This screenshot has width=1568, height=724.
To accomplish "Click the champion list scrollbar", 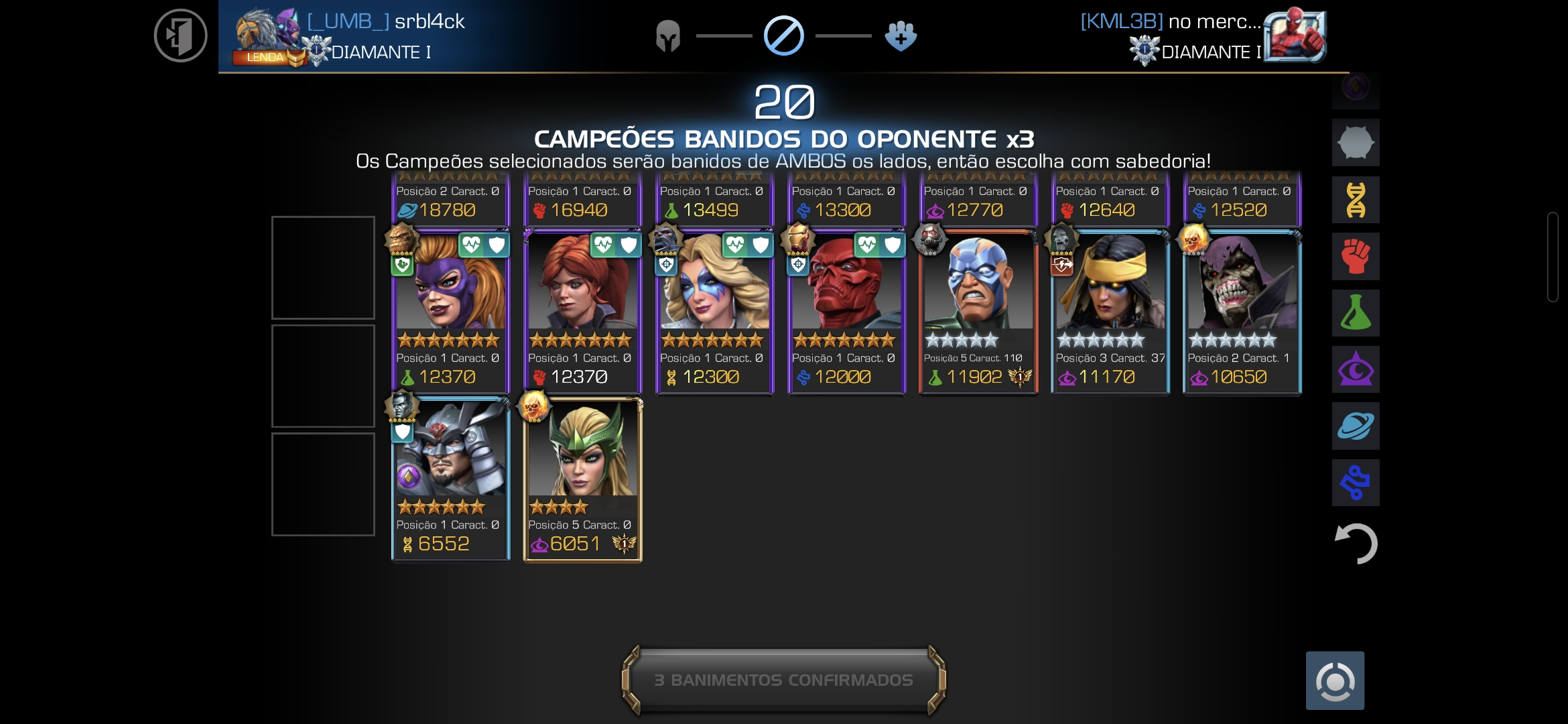I will click(1553, 257).
